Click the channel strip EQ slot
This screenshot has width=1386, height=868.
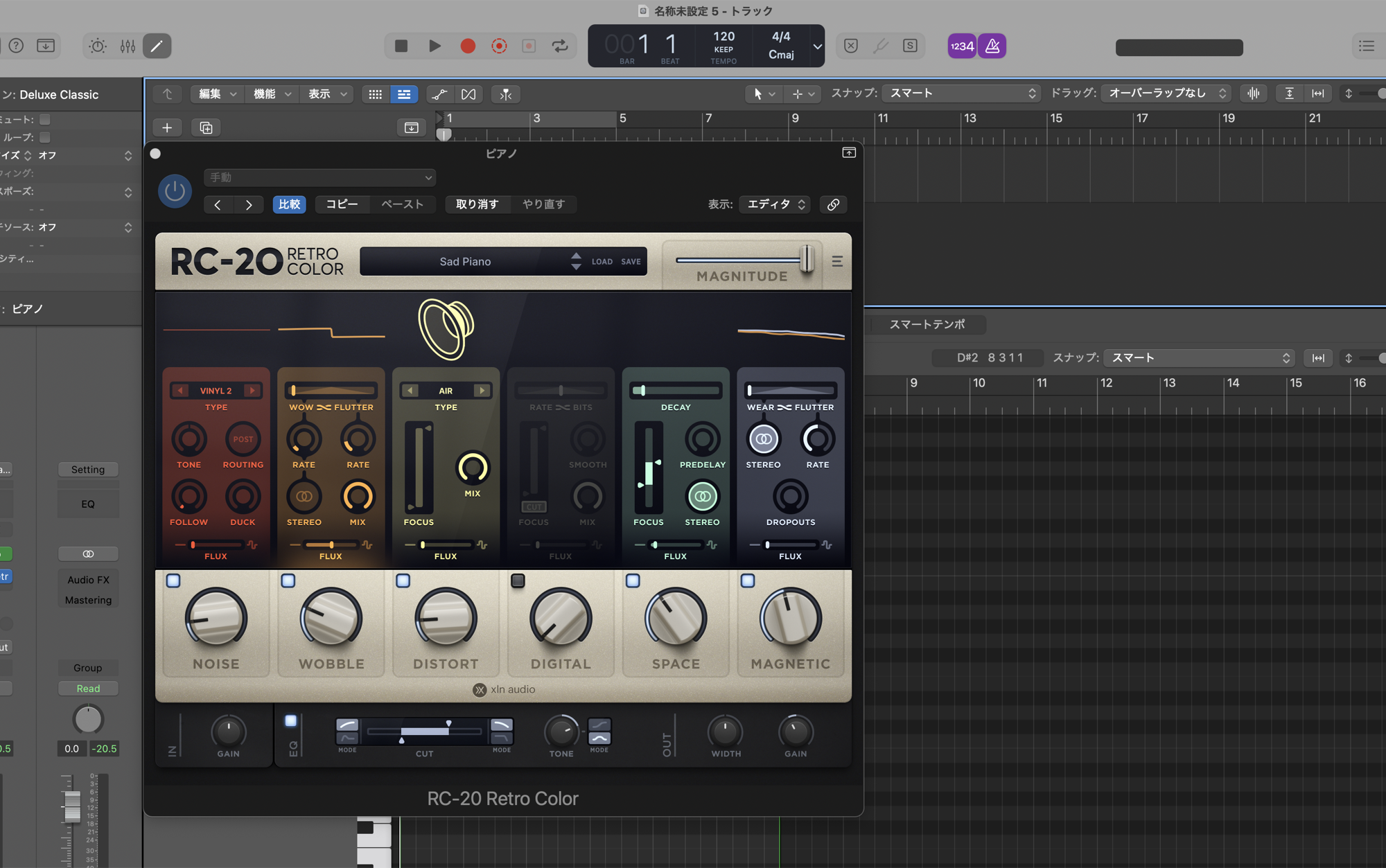tap(88, 504)
